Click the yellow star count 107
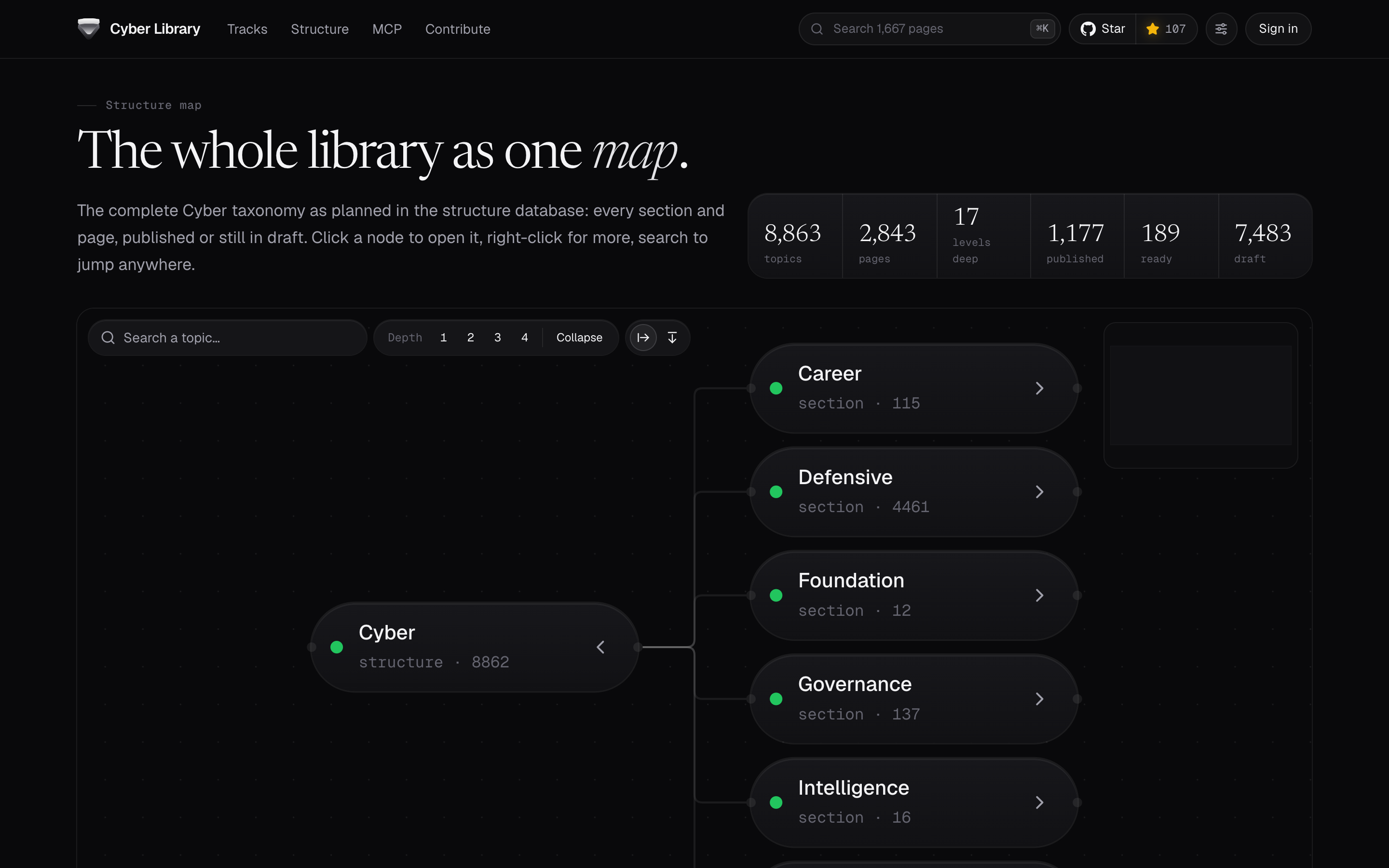1389x868 pixels. (x=1166, y=29)
